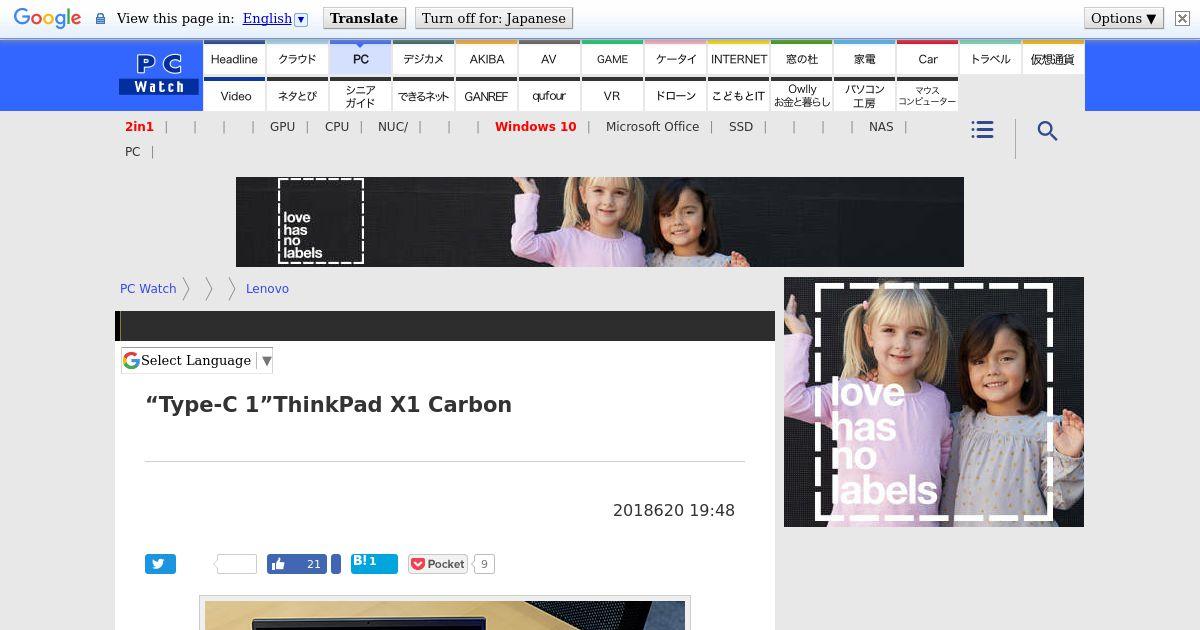This screenshot has width=1200, height=630.
Task: Open the English language dropdown
Action: (x=275, y=19)
